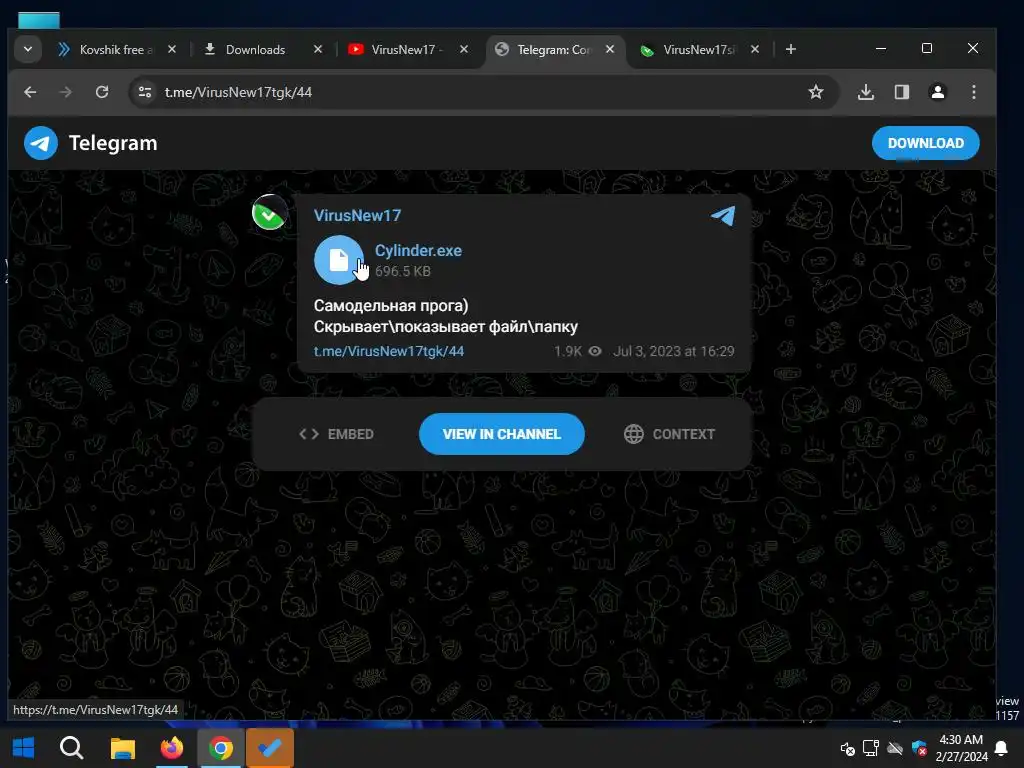Click VIEW IN CHANNEL button
1024x768 pixels.
[502, 434]
